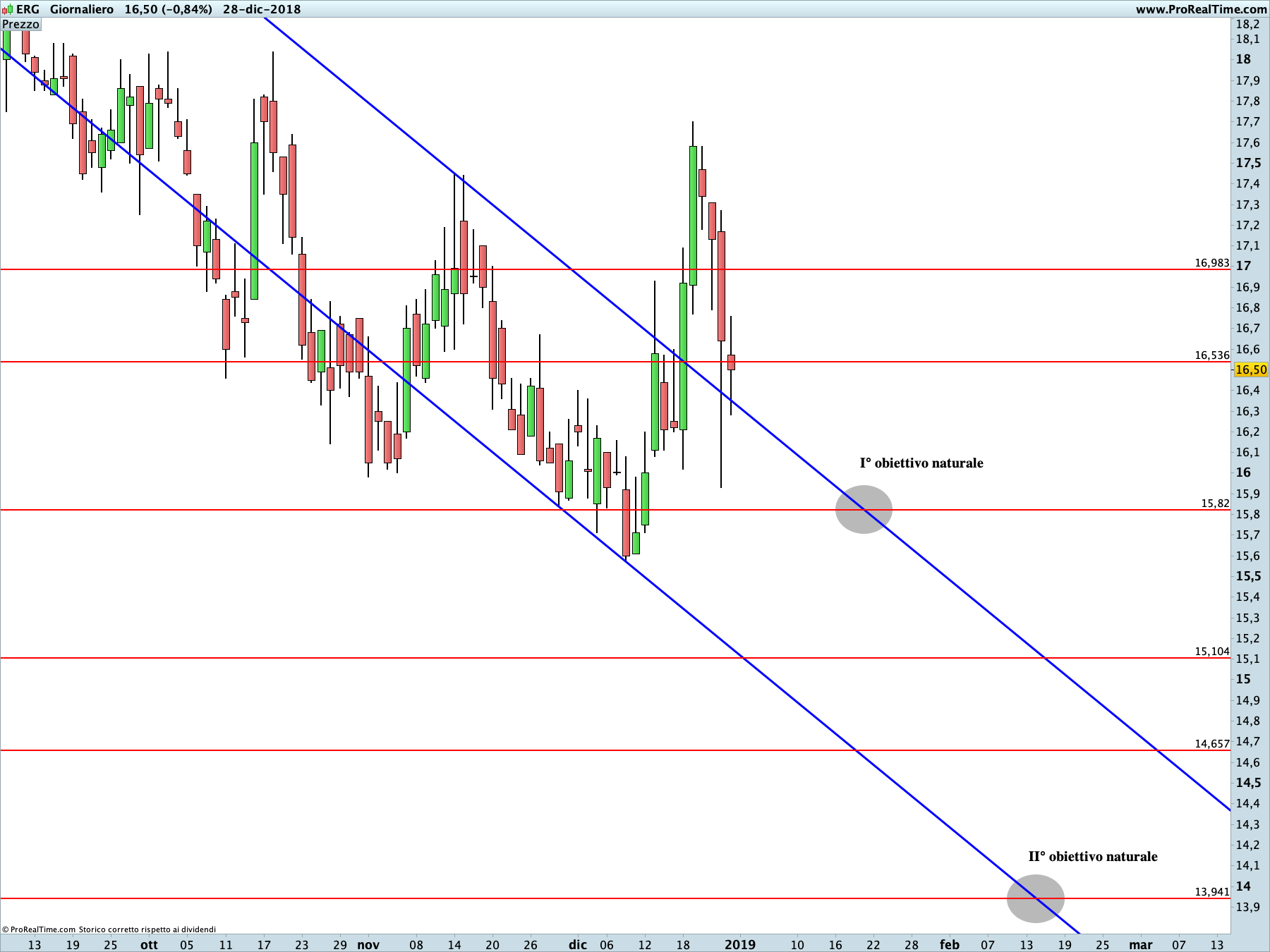Screen dimensions: 1270x952
Task: Select the 14,657 support level label
Action: (1211, 744)
